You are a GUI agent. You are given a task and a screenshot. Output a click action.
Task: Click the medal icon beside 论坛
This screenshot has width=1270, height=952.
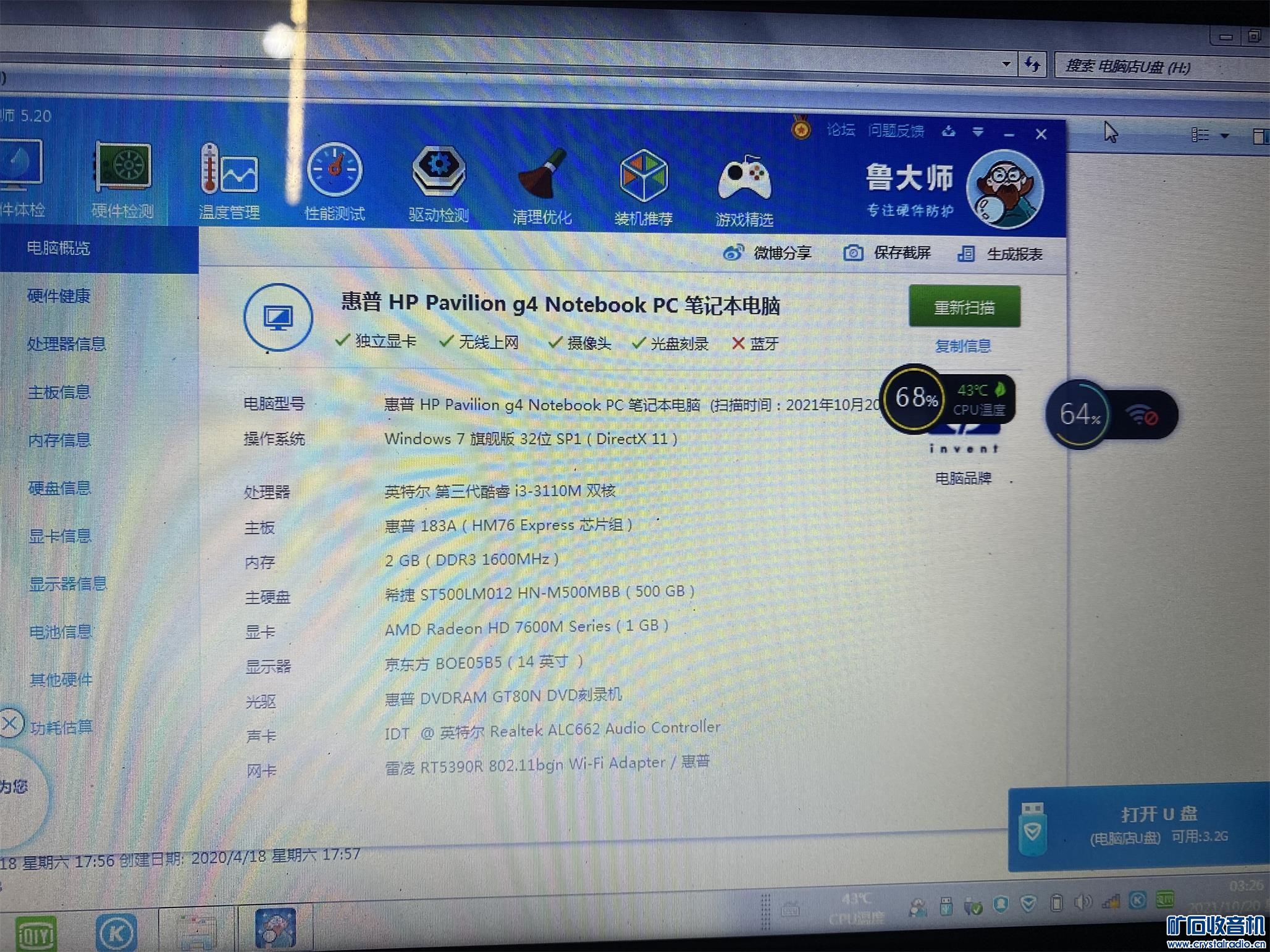(801, 128)
